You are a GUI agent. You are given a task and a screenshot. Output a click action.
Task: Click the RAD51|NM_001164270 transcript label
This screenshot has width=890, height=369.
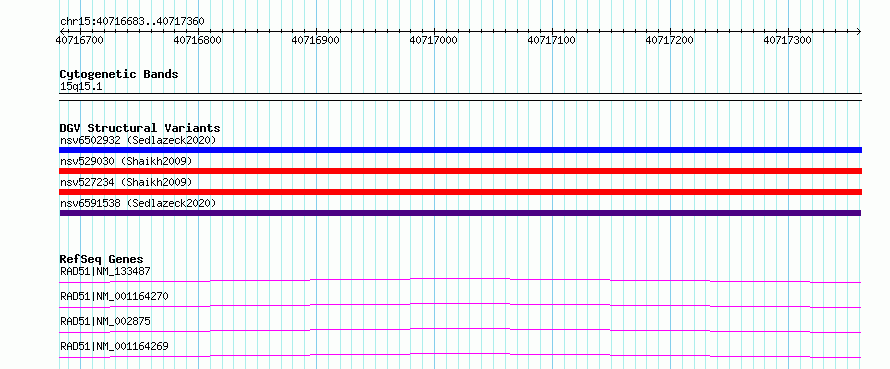click(x=114, y=296)
